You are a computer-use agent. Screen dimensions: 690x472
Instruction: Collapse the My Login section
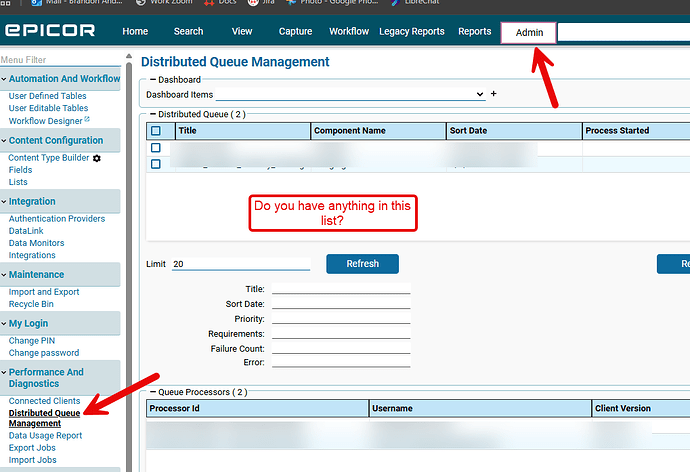coord(4,324)
